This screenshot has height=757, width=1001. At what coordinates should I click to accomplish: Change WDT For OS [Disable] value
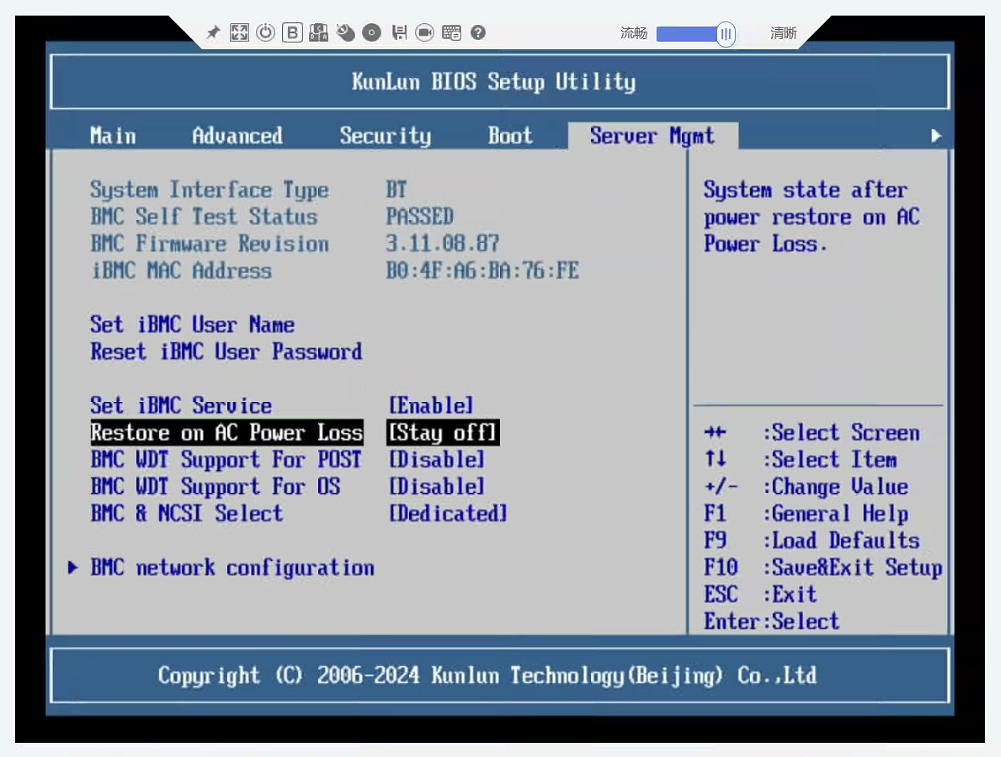coord(437,486)
